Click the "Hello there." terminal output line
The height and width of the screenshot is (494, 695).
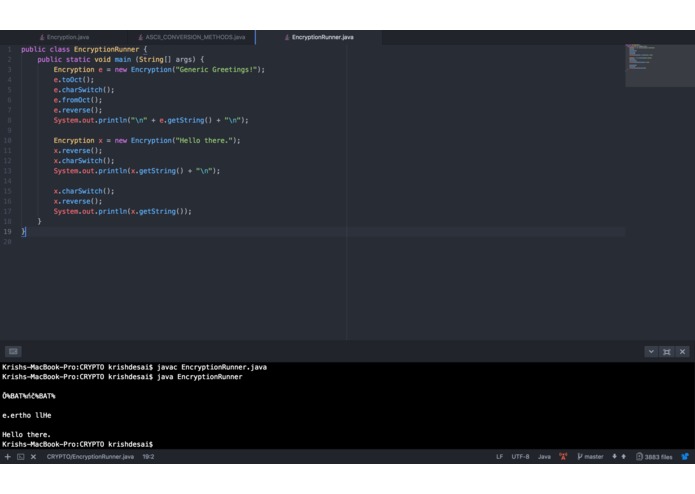(x=26, y=435)
